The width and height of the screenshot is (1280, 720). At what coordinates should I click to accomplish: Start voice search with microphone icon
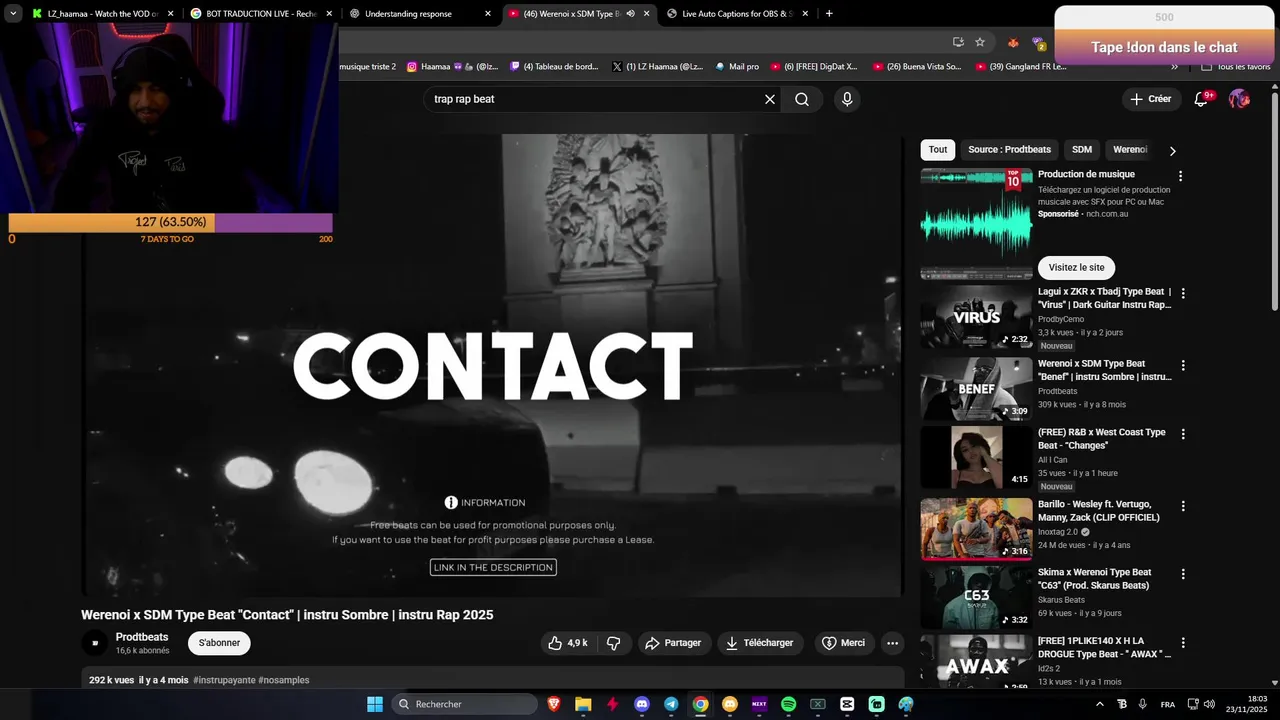pyautogui.click(x=847, y=99)
